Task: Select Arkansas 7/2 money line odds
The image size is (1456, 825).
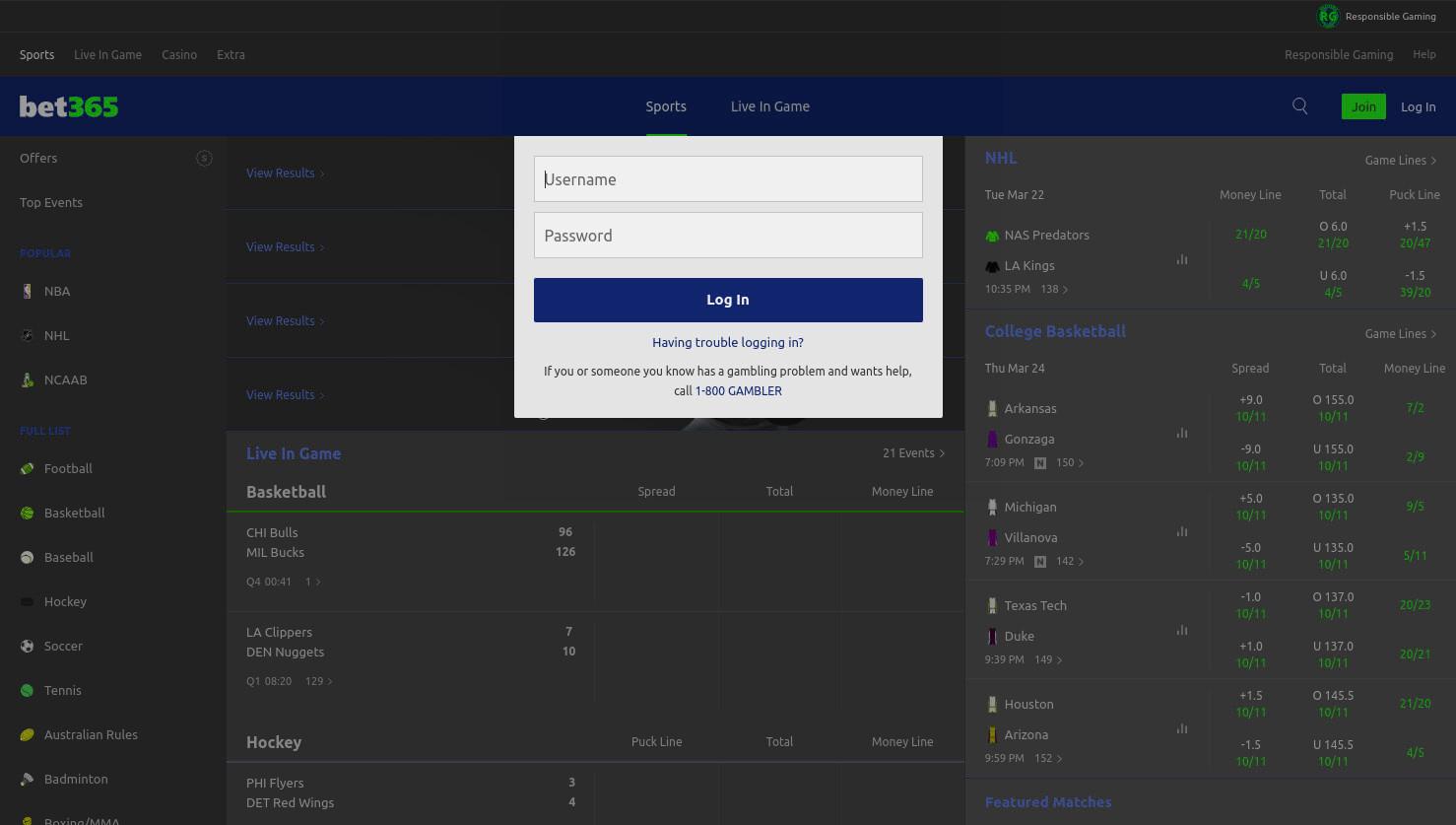Action: point(1415,407)
